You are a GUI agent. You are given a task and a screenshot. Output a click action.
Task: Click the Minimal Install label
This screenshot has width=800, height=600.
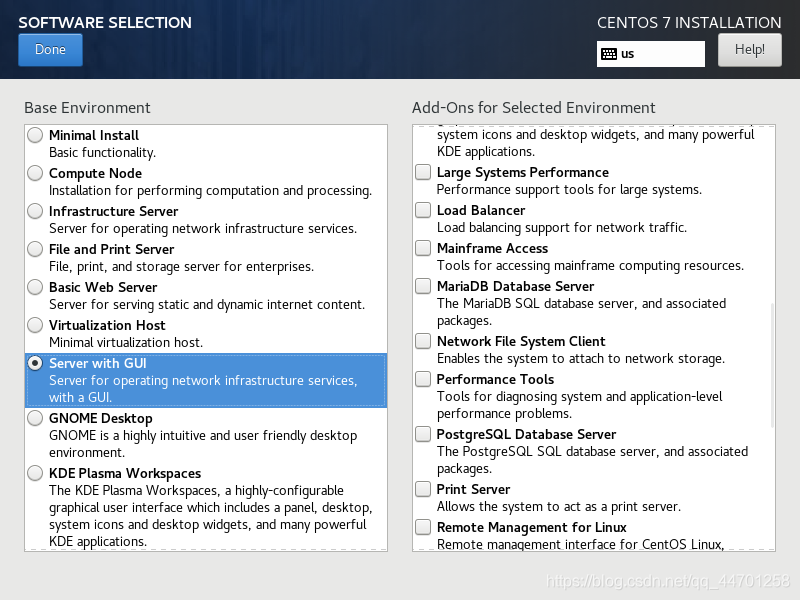[x=94, y=135]
